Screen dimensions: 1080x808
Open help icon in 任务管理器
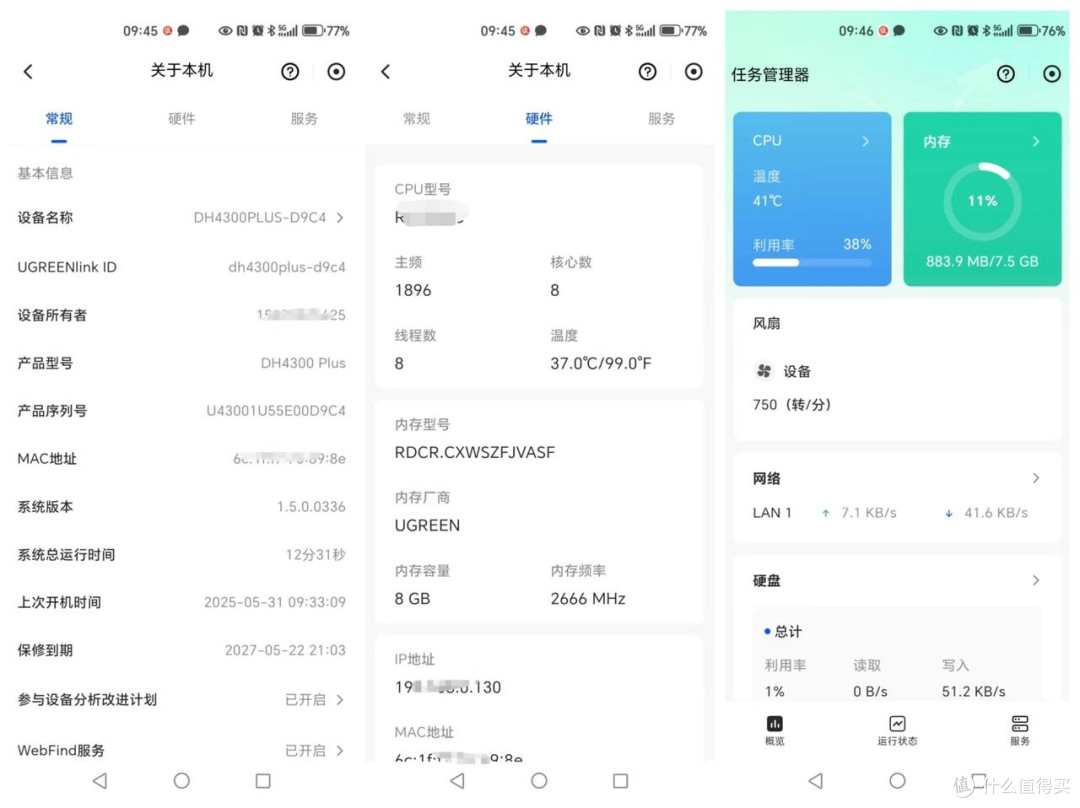tap(1006, 74)
